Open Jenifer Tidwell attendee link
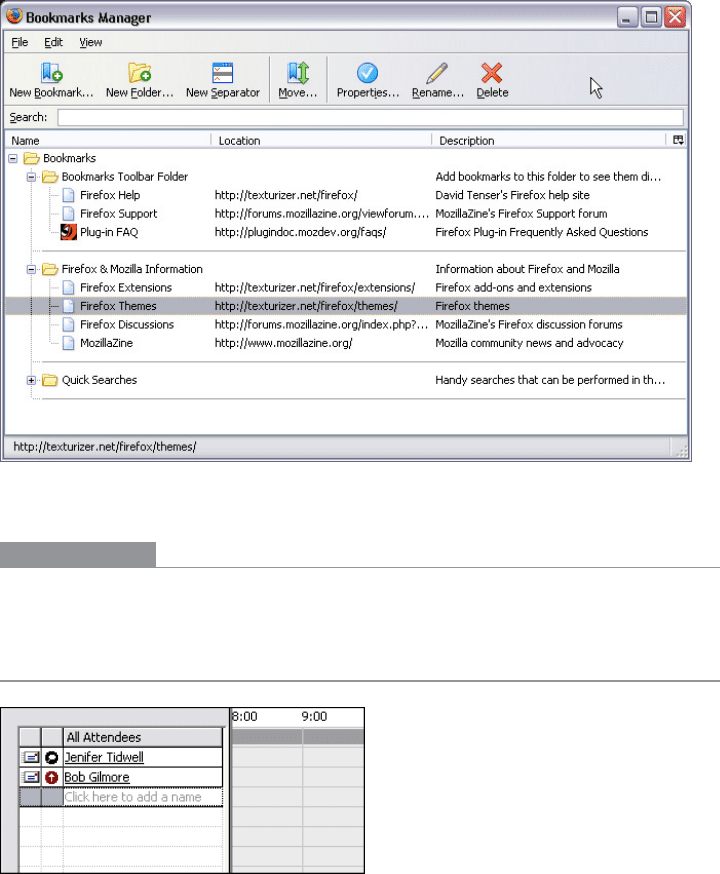Screen dimensions: 720x874 pos(104,758)
